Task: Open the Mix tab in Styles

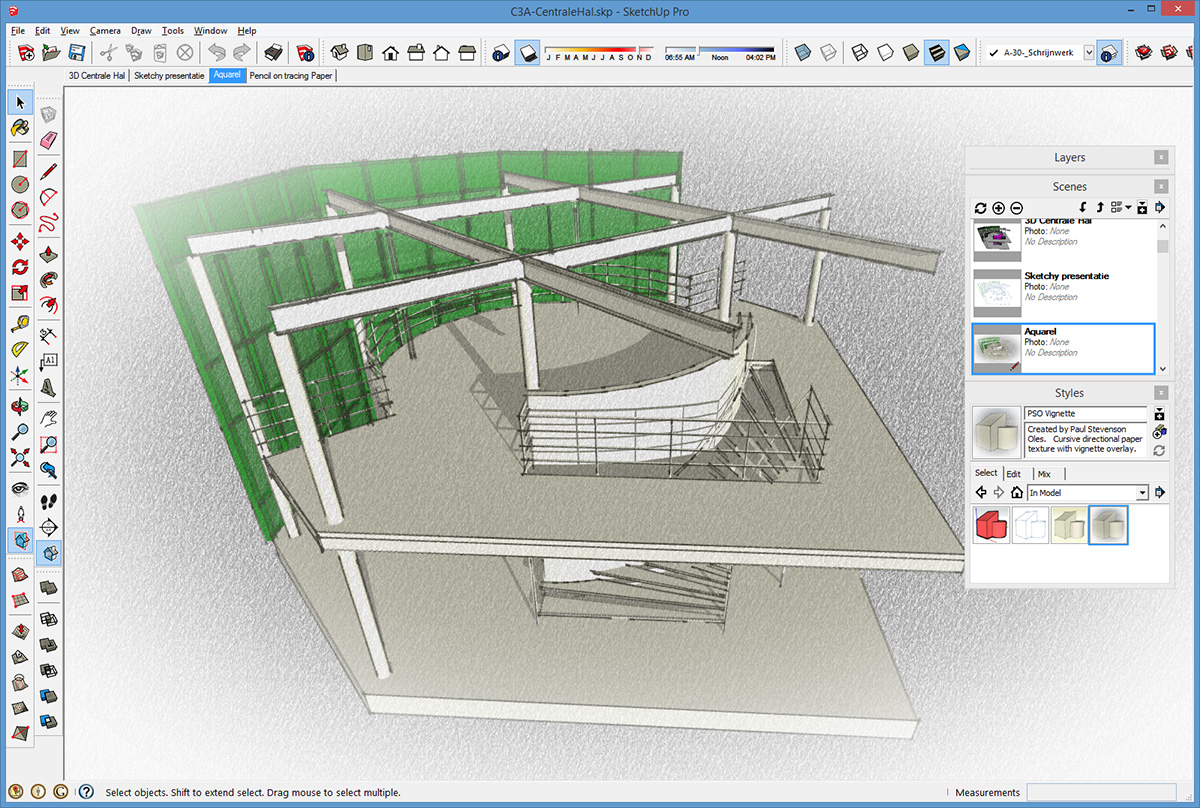Action: point(1044,474)
